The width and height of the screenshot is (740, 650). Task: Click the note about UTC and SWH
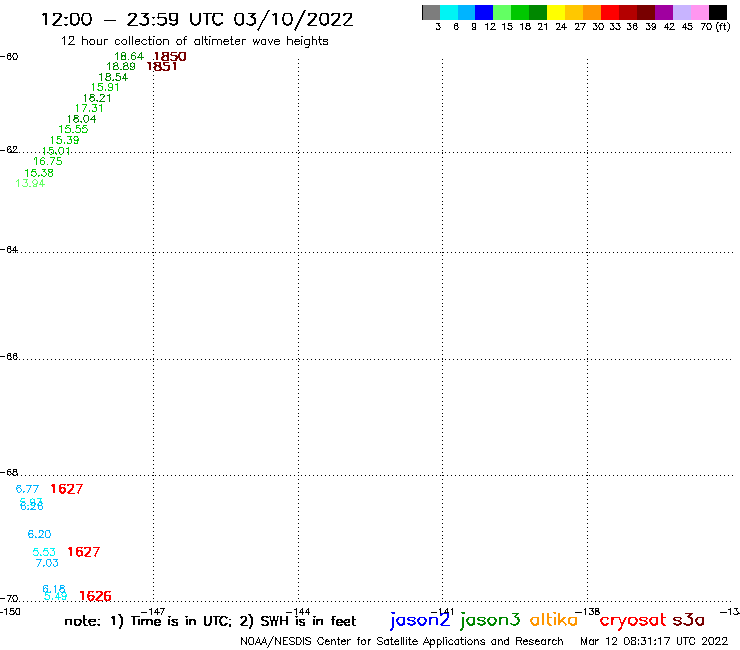pos(210,621)
